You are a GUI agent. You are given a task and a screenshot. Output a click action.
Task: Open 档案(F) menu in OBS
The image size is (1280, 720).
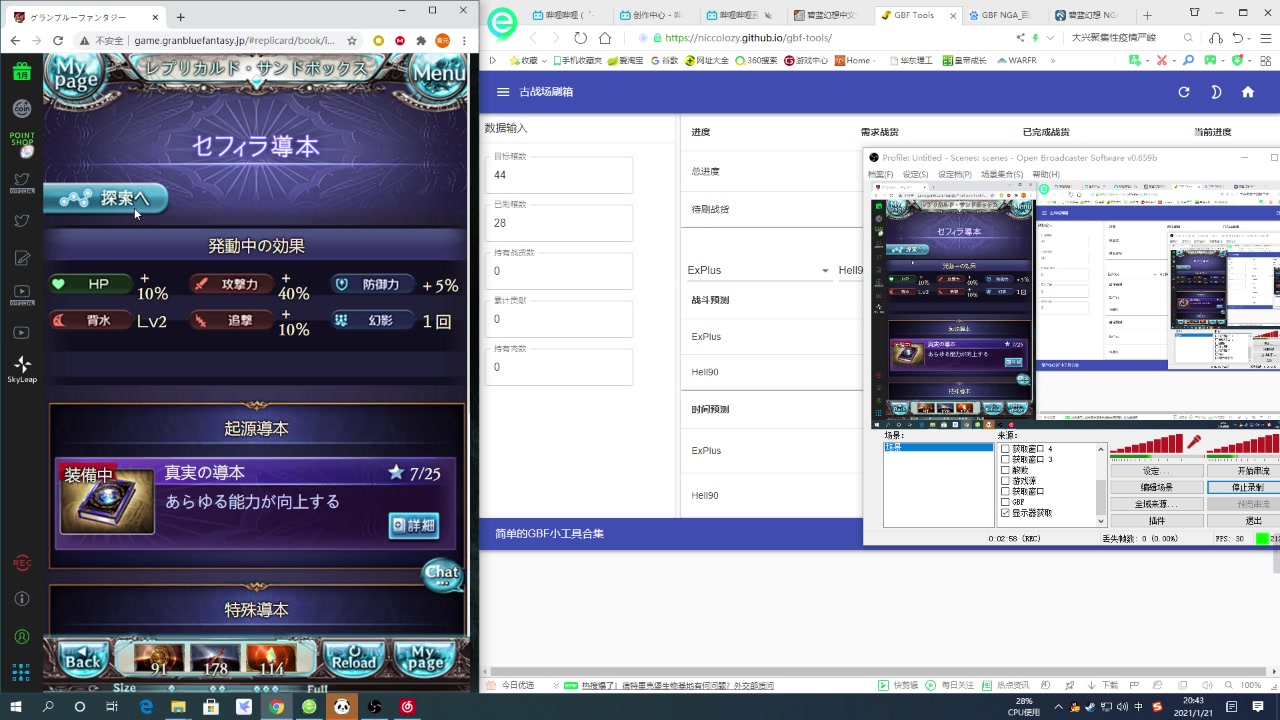[880, 175]
